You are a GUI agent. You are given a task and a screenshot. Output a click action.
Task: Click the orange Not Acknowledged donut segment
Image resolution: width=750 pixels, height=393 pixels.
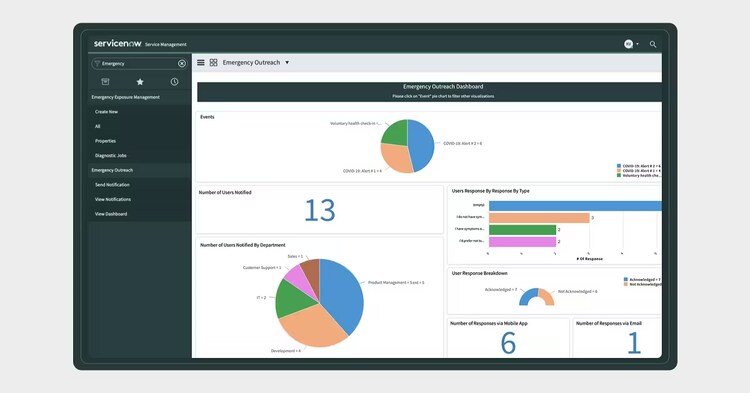pyautogui.click(x=547, y=296)
